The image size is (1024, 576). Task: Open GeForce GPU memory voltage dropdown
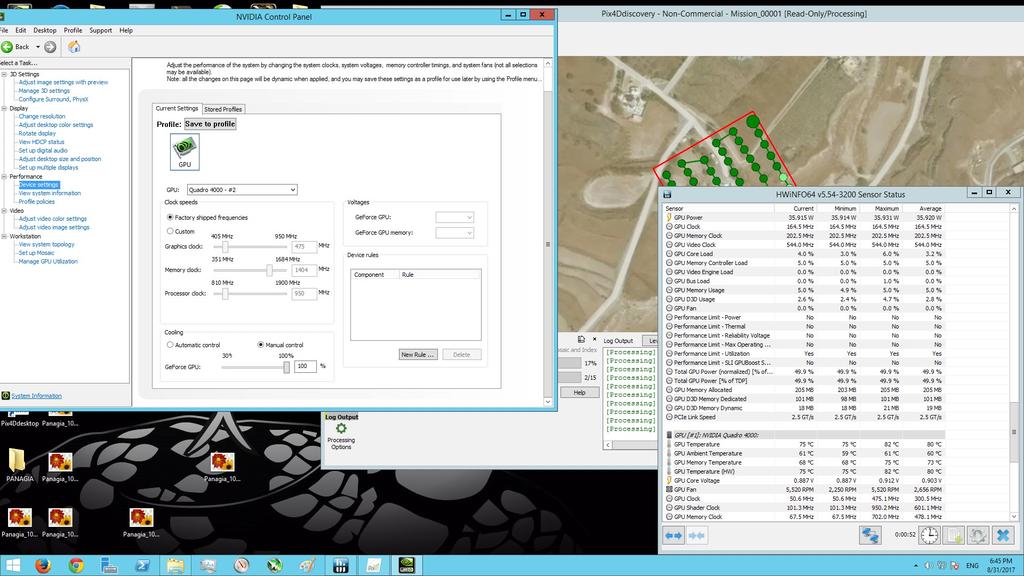tap(455, 232)
